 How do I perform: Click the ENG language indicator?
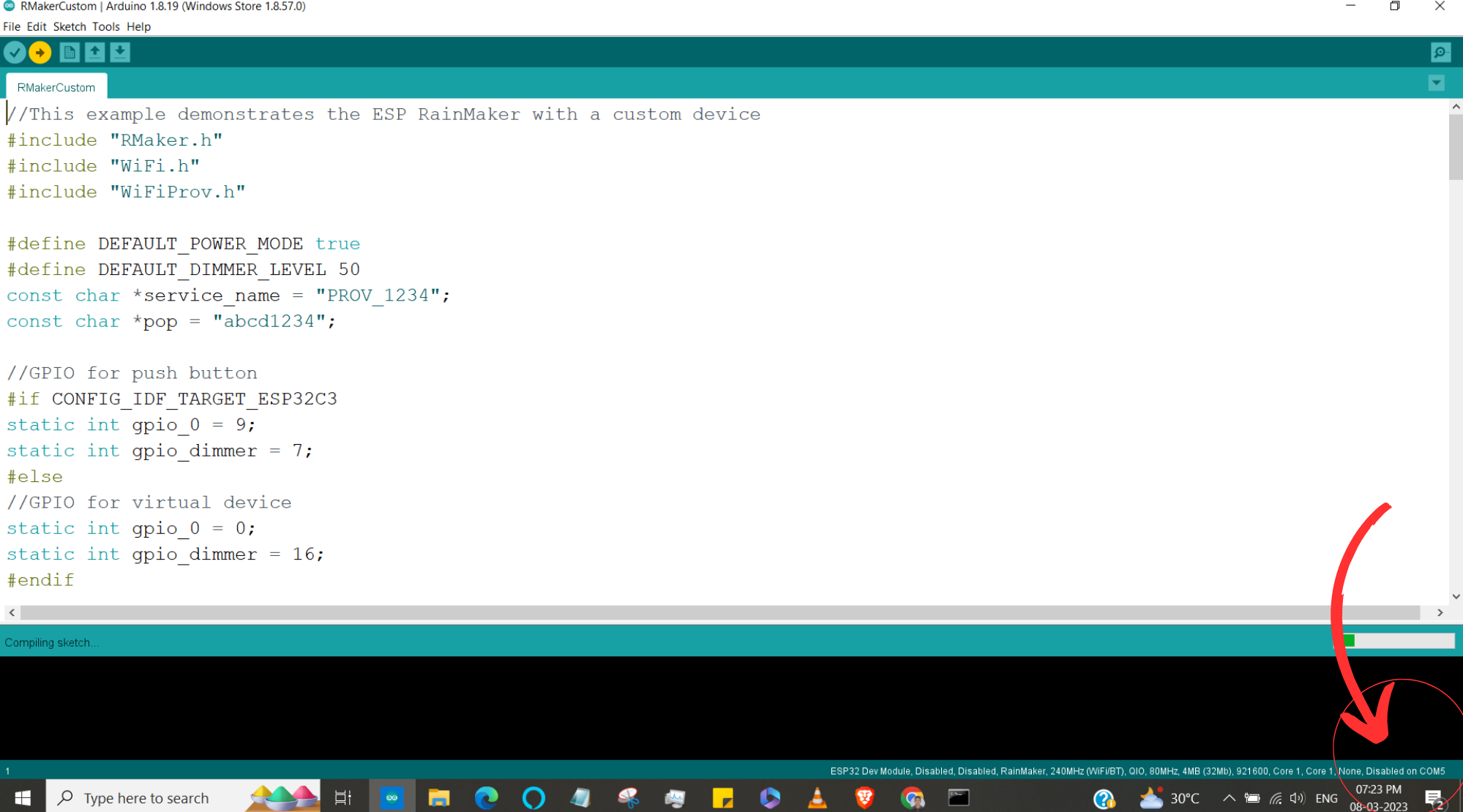coord(1326,798)
